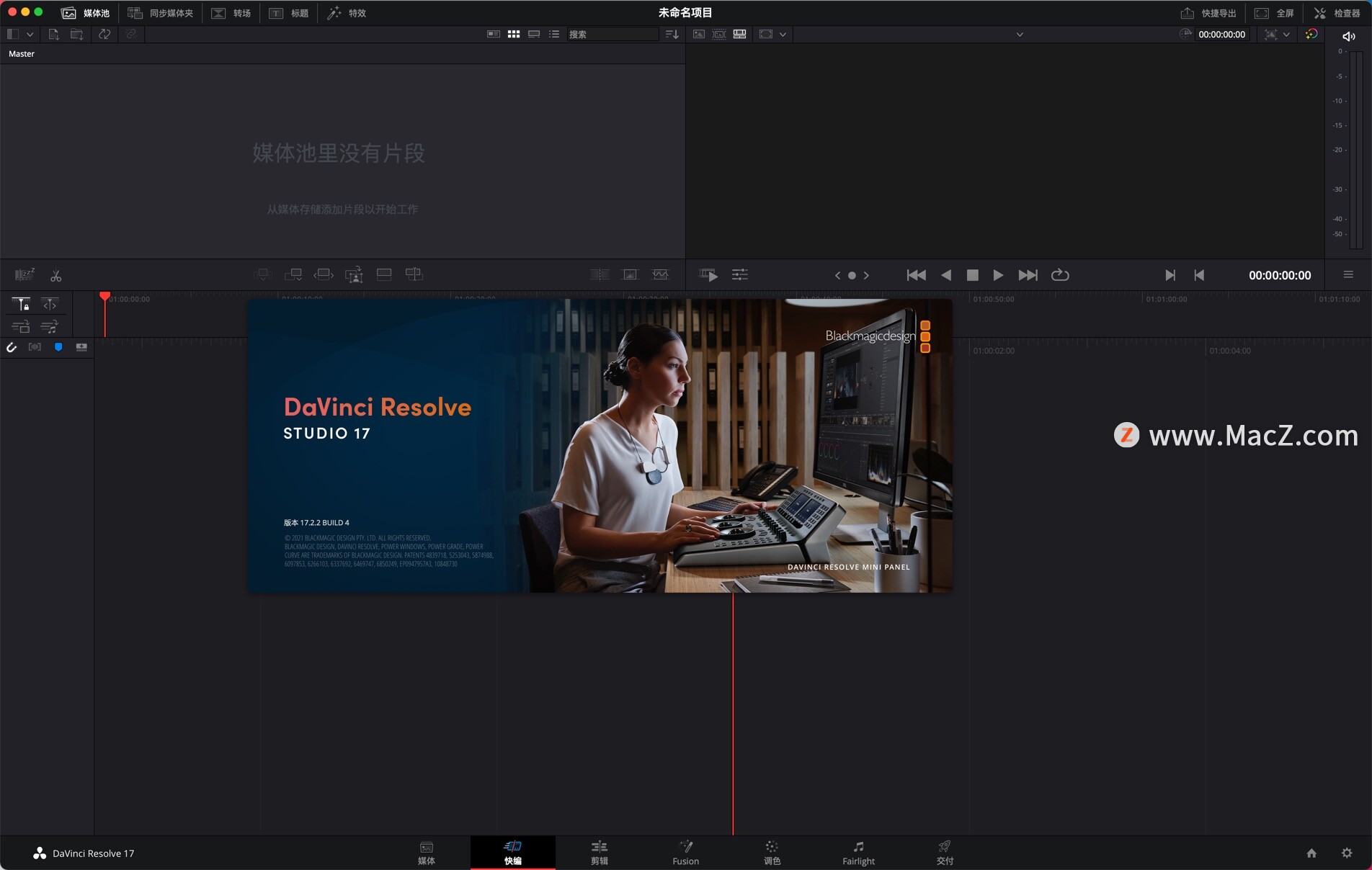The height and width of the screenshot is (870, 1372).
Task: Click the source overwrite icon
Action: click(414, 274)
